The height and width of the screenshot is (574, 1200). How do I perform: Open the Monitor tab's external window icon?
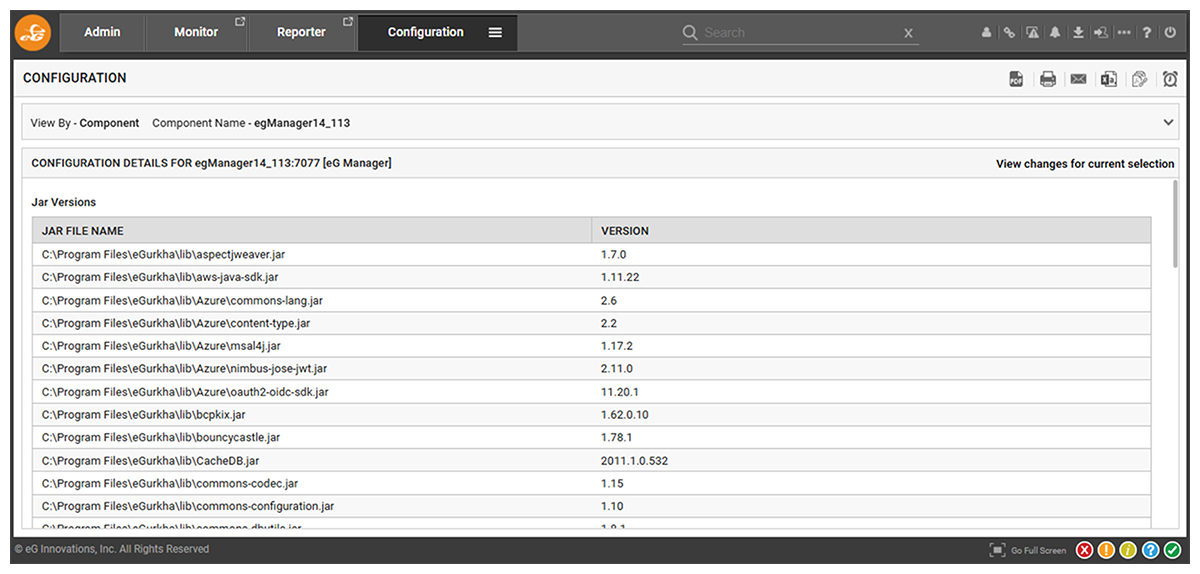tap(240, 21)
